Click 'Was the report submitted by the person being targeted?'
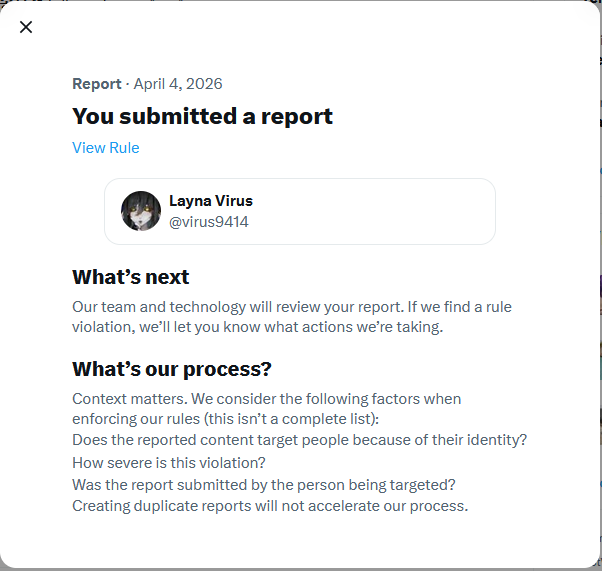Screen dimensions: 602x571 (x=264, y=485)
